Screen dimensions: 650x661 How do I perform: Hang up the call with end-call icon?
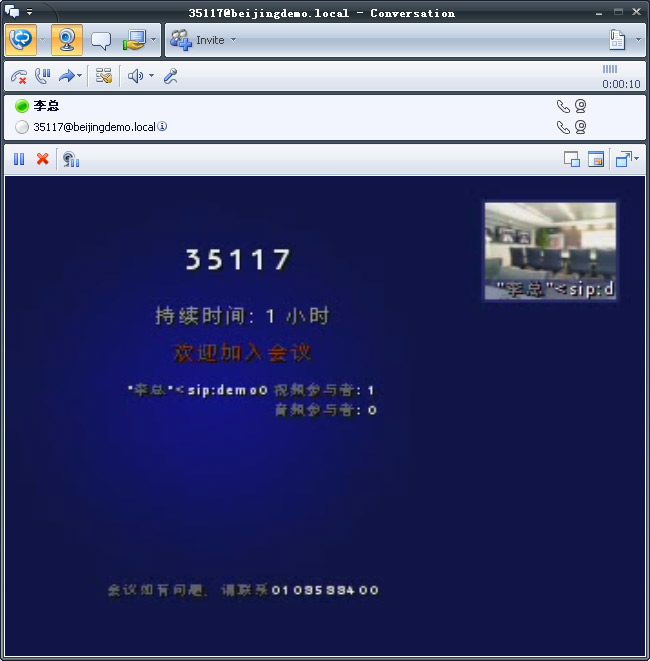tap(19, 76)
